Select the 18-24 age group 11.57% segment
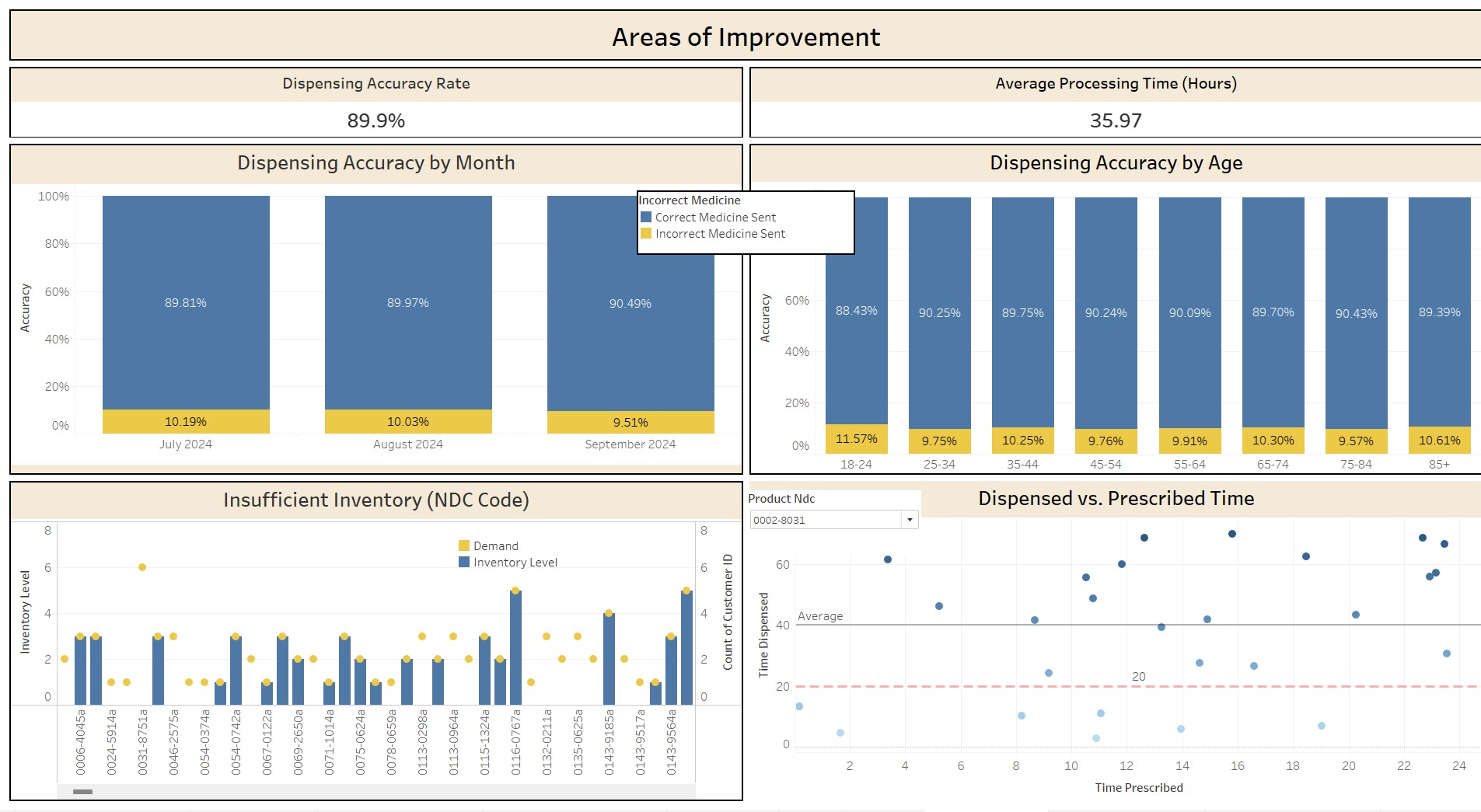Viewport: 1481px width, 812px height. pos(856,439)
